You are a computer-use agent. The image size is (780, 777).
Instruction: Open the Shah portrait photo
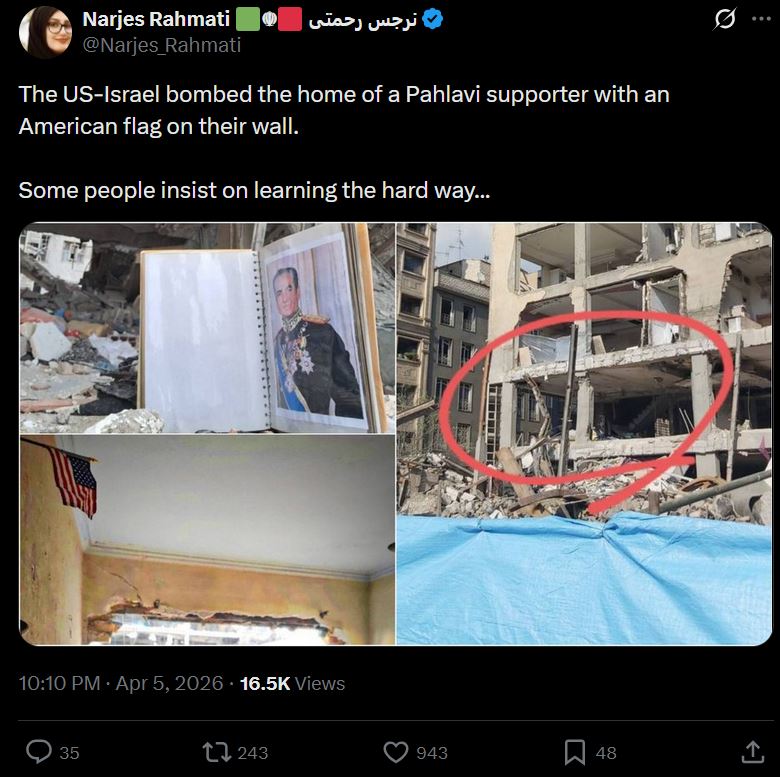[207, 328]
